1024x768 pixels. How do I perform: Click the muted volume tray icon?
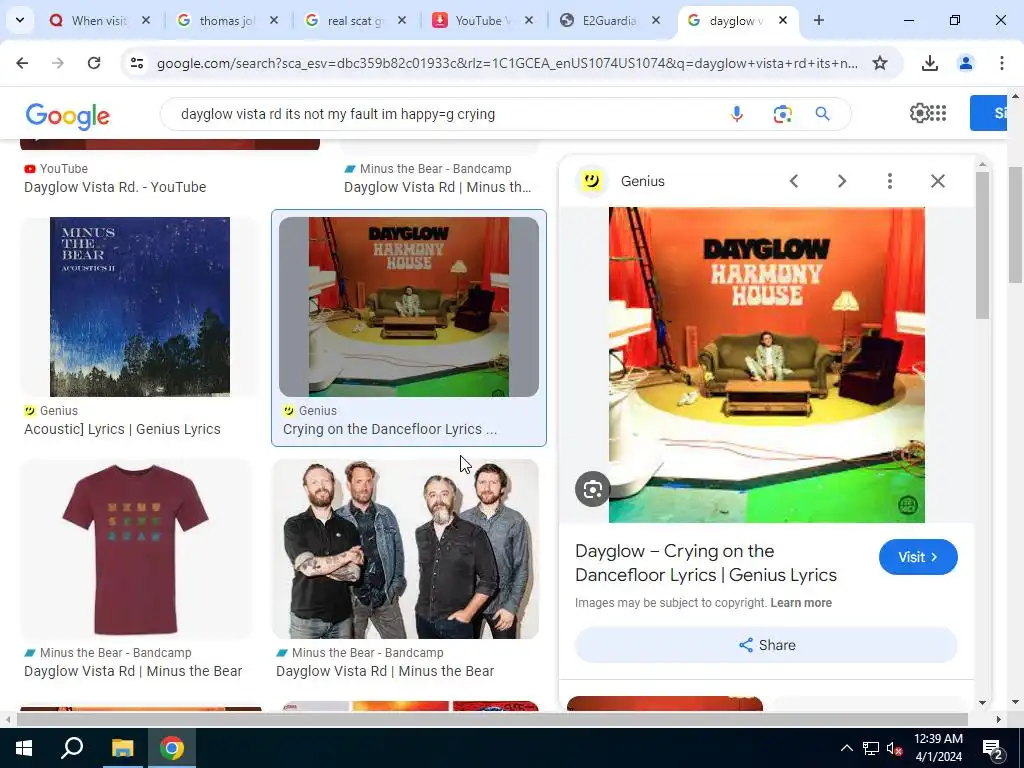point(895,748)
